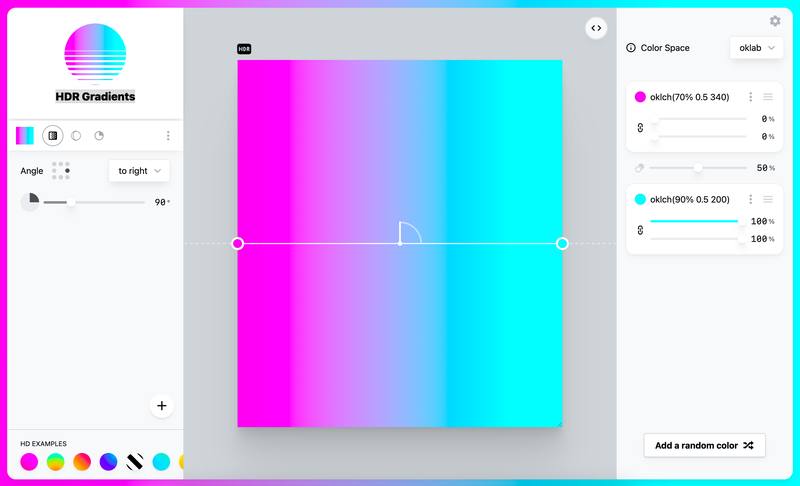Select the radial gradient type icon
This screenshot has width=800, height=486.
coord(76,136)
